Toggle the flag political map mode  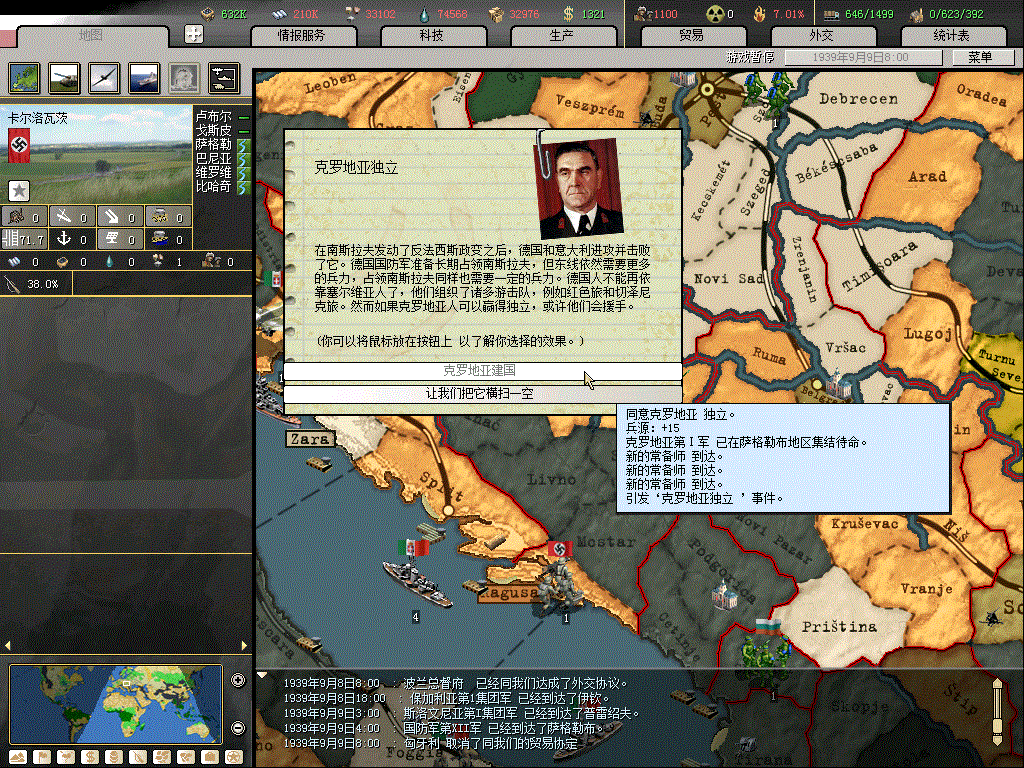click(x=41, y=756)
